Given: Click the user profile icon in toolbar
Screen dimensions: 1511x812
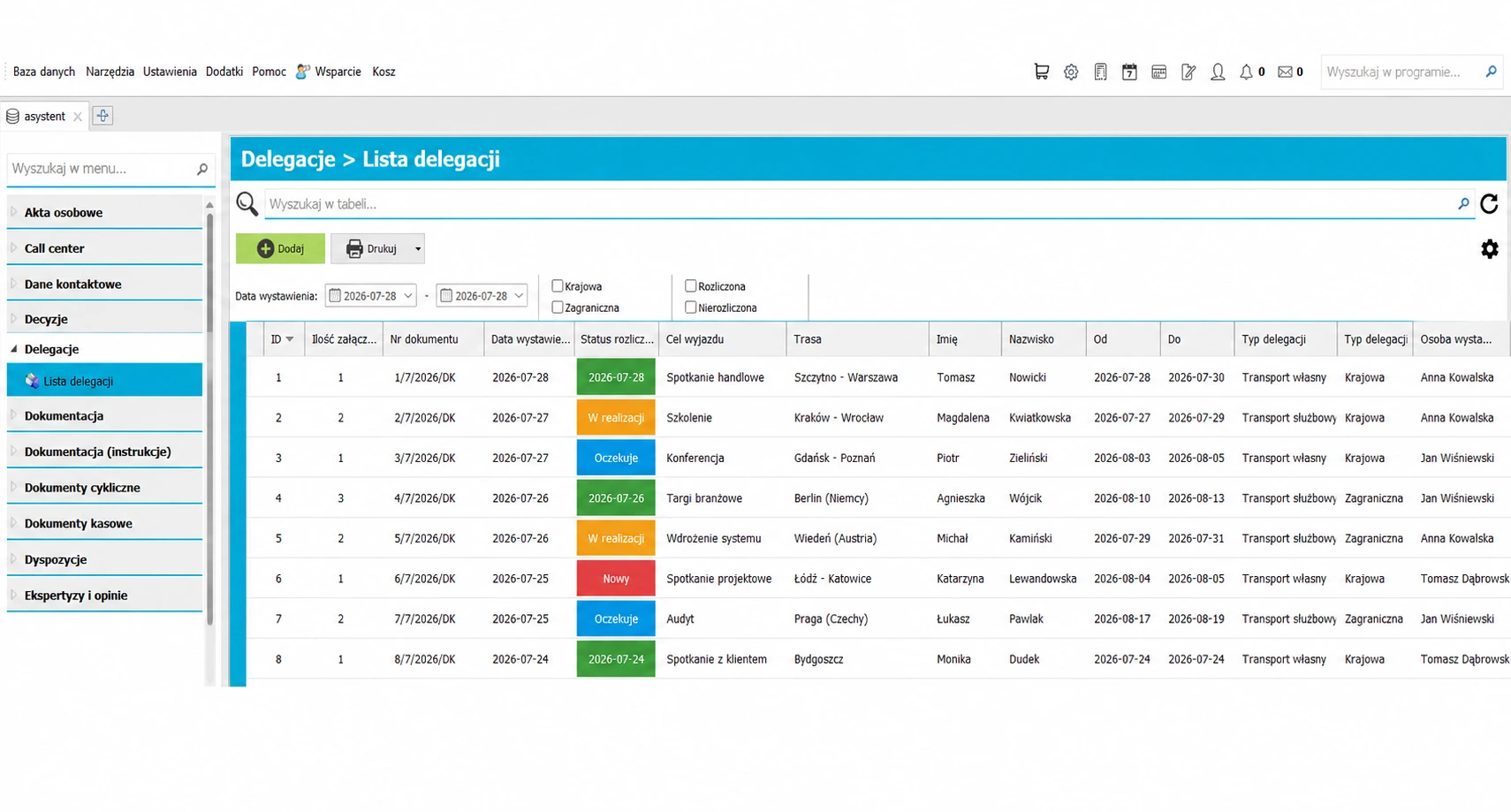Looking at the screenshot, I should tap(1218, 72).
